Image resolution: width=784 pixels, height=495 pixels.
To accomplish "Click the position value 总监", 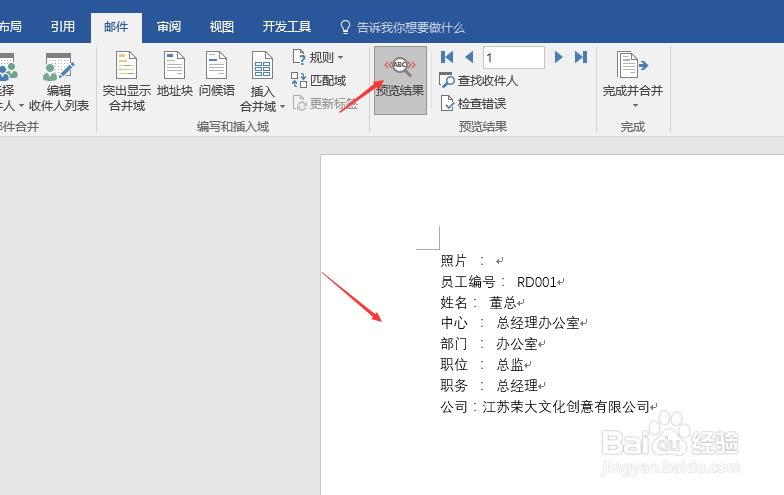I will coord(510,365).
